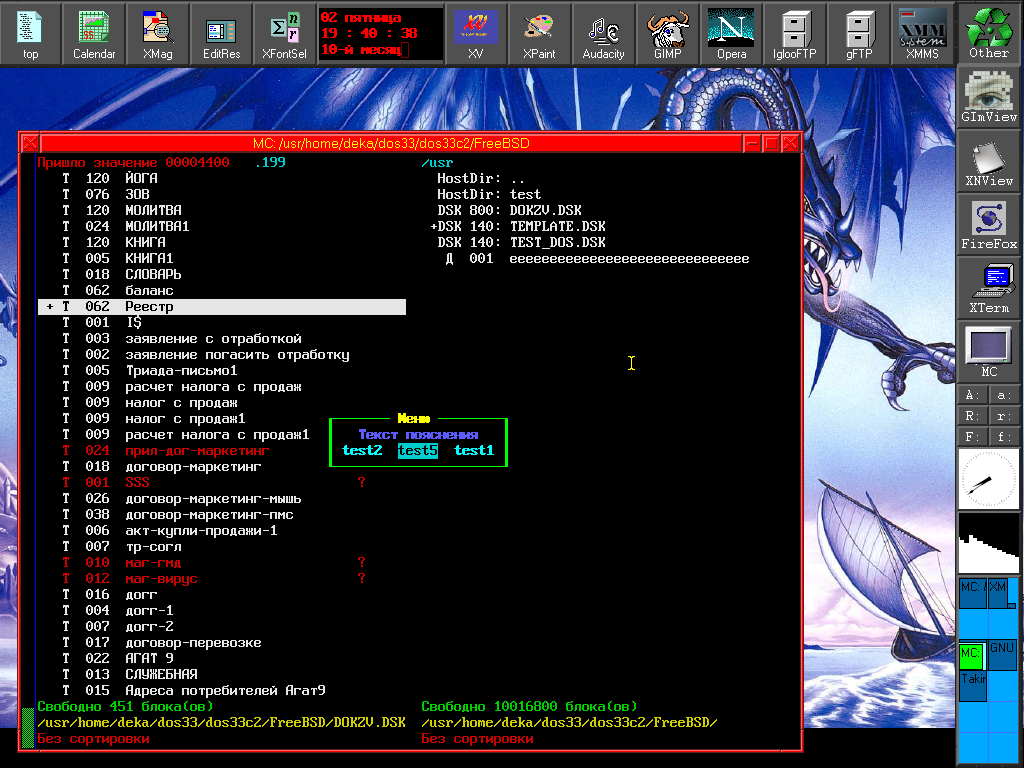Select the TEST_DOS.DSK disk image row
Viewport: 1024px width, 768px height.
pyautogui.click(x=521, y=242)
